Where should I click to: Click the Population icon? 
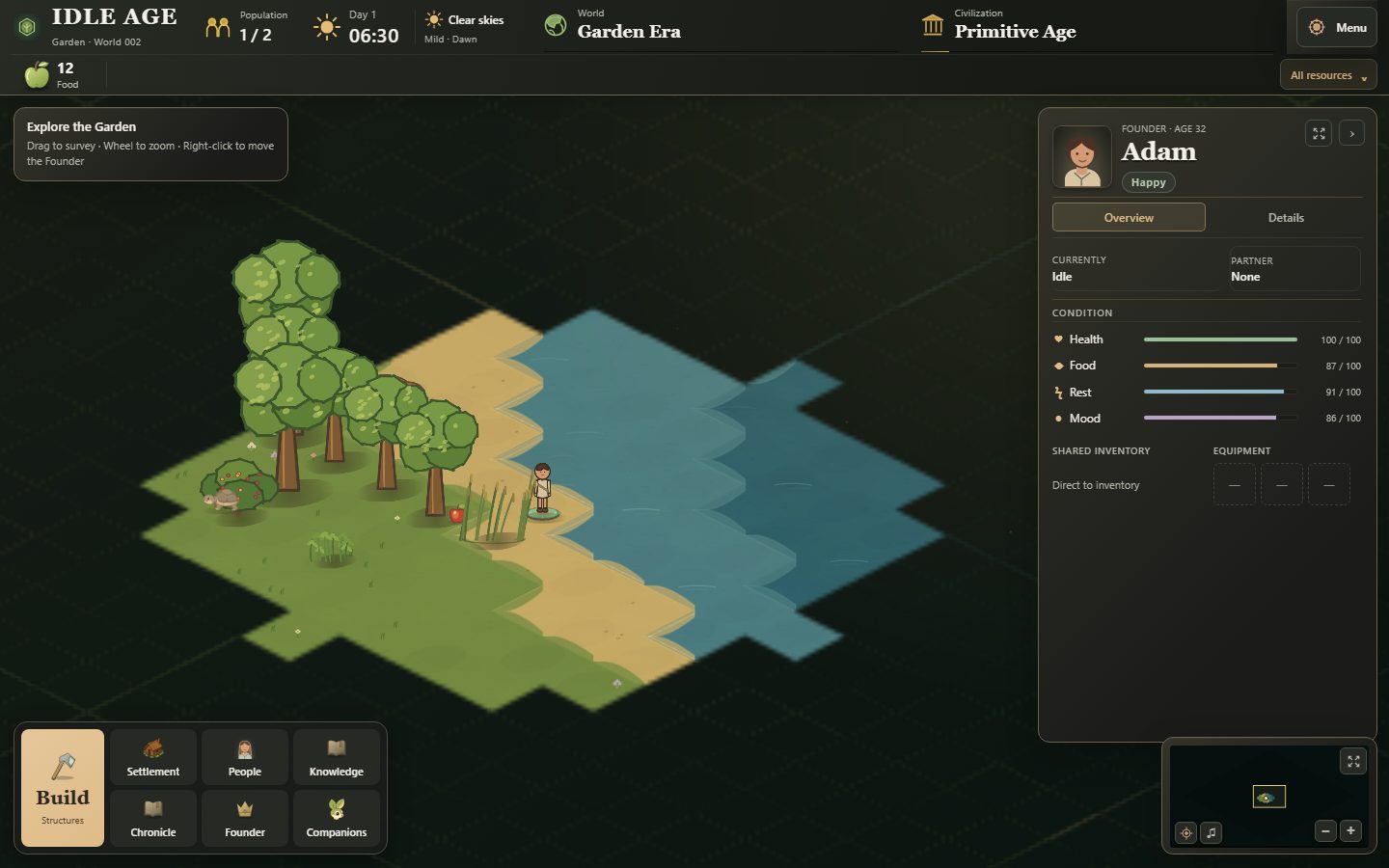(218, 28)
